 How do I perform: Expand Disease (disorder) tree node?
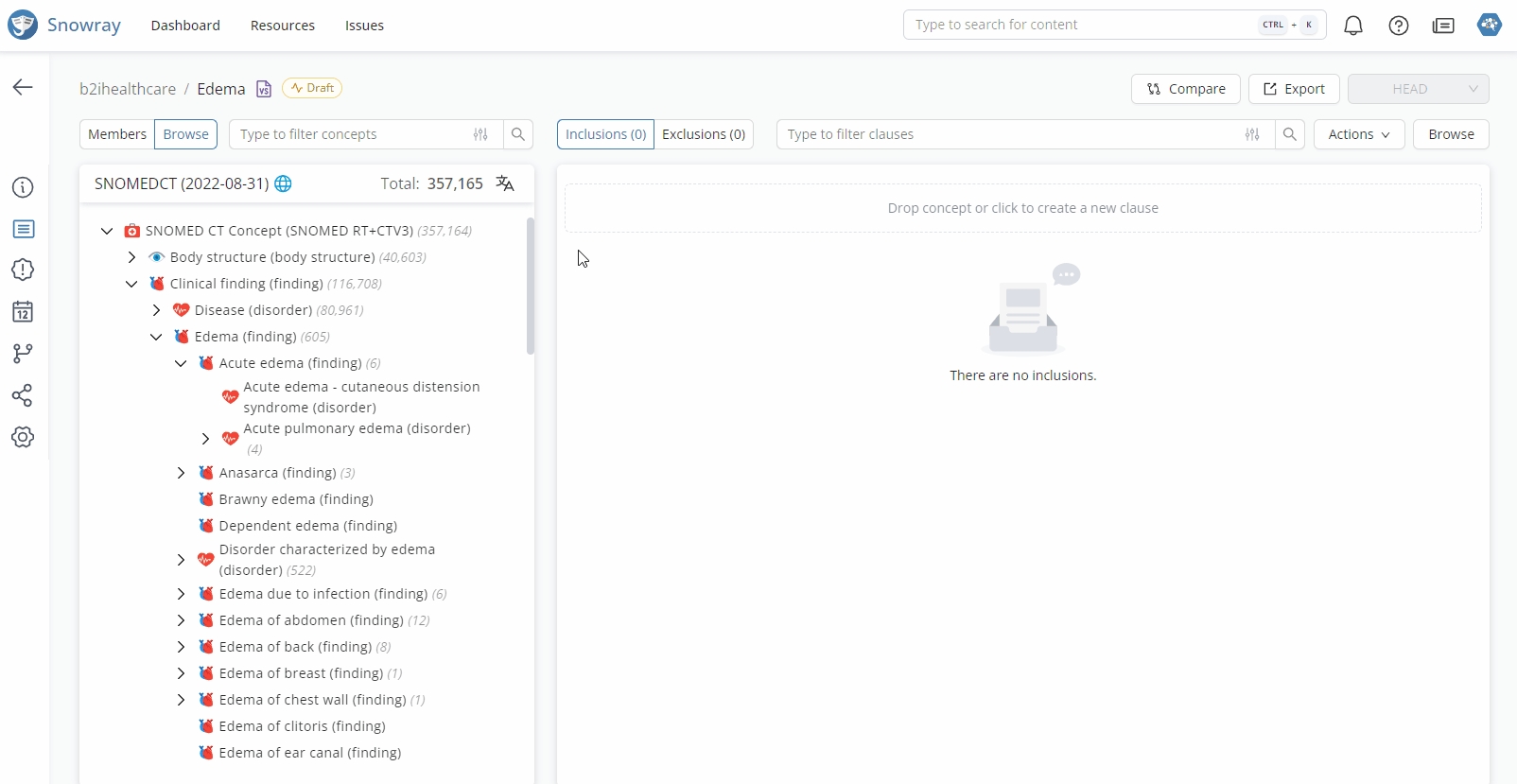coord(156,310)
